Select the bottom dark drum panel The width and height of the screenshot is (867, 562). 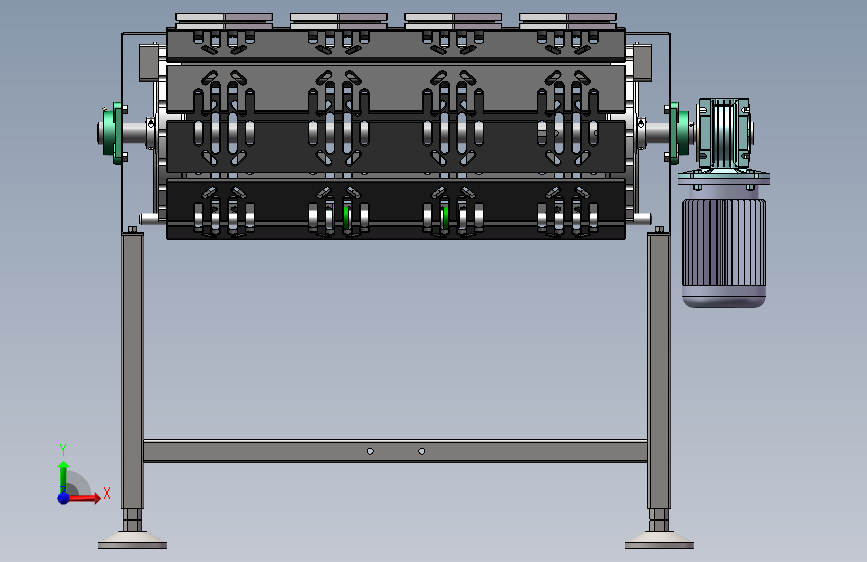click(396, 209)
